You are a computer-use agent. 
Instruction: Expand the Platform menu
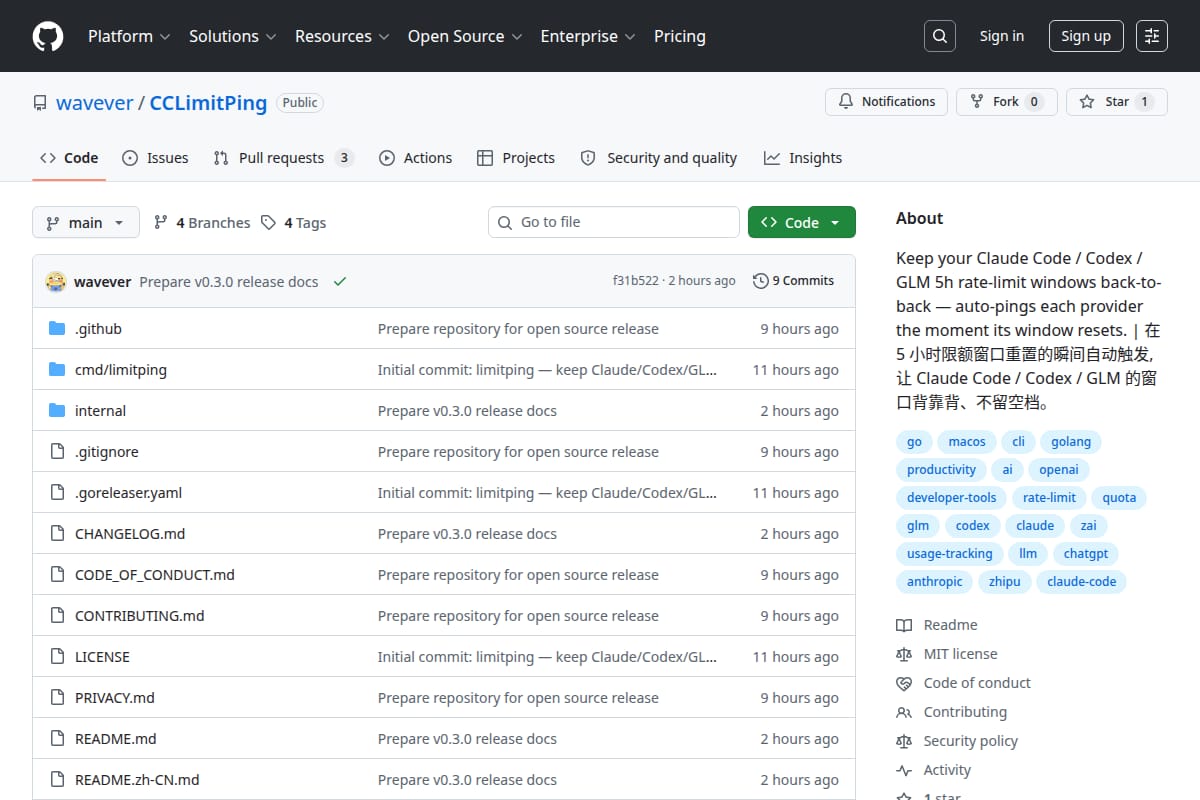tap(128, 36)
